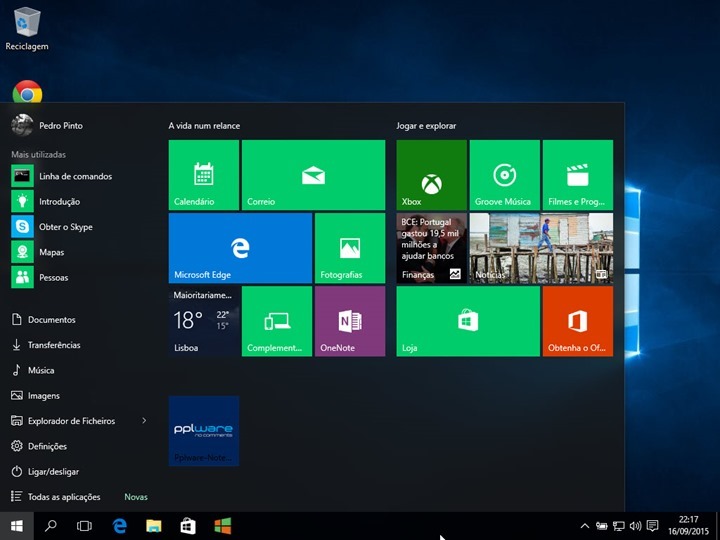Click Ligar/desligar power option
This screenshot has height=540, width=720.
click(45, 471)
